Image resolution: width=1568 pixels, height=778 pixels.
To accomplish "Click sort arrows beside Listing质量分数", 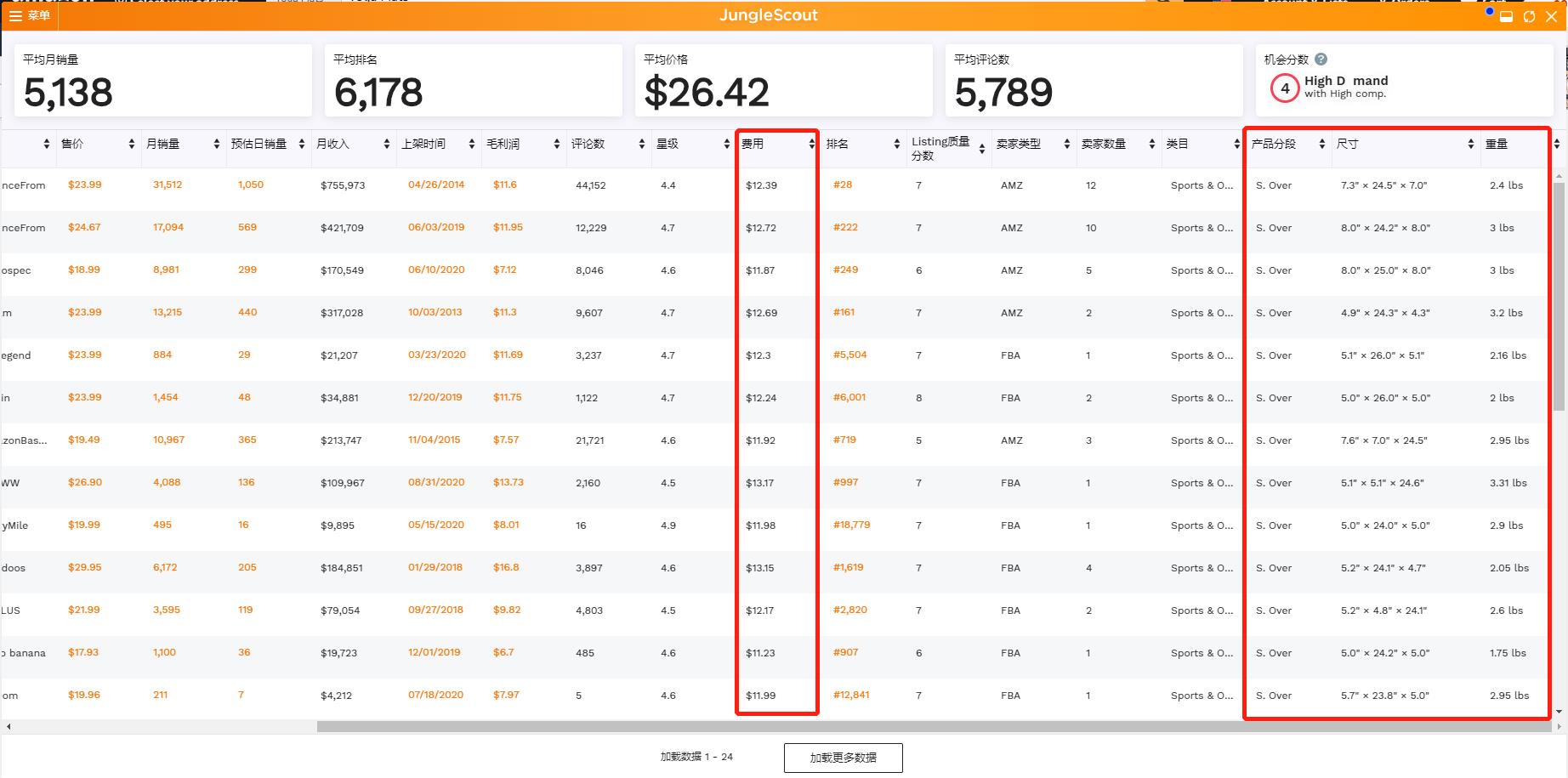I will point(982,149).
